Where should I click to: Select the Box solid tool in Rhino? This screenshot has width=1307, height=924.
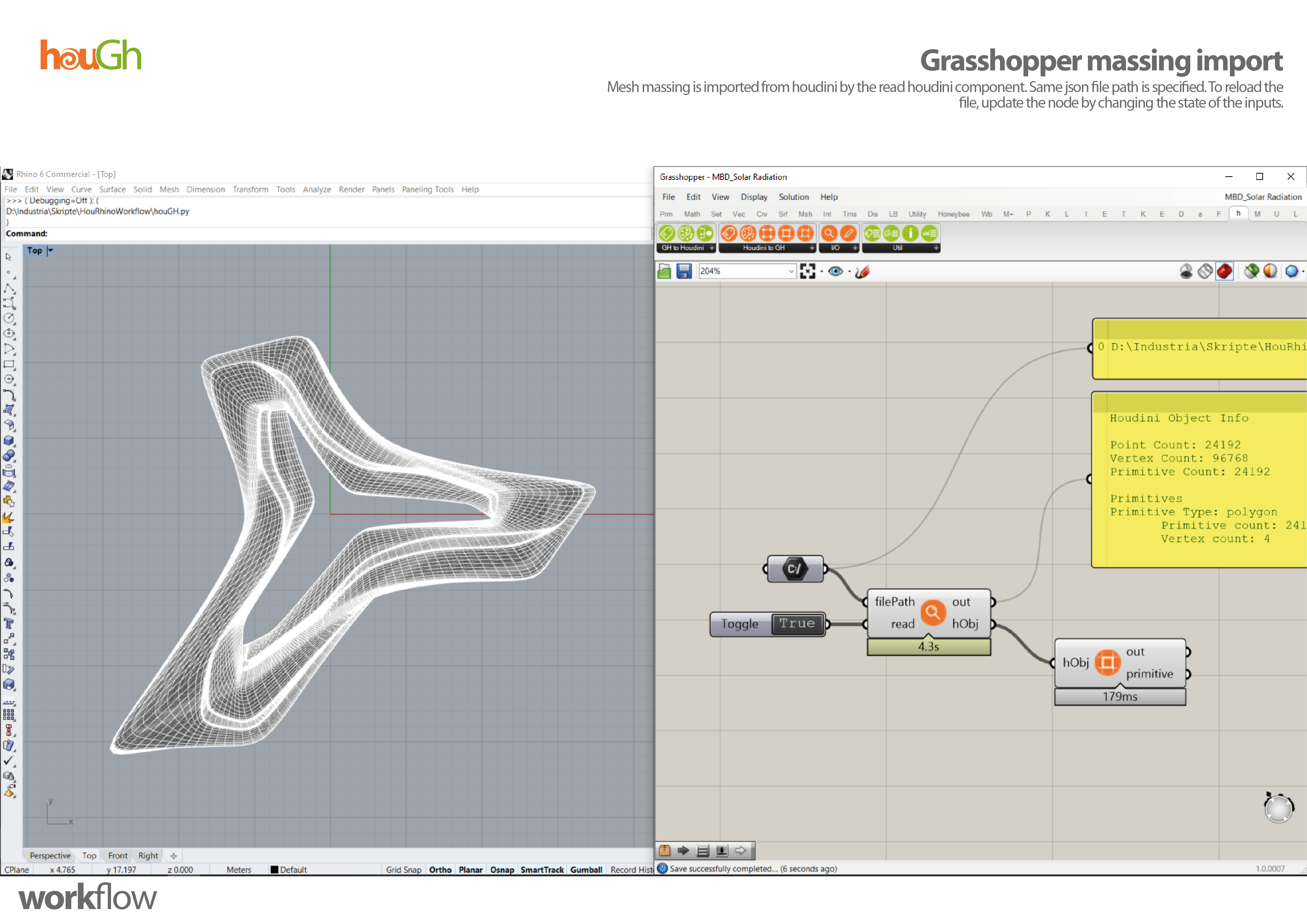coord(9,441)
